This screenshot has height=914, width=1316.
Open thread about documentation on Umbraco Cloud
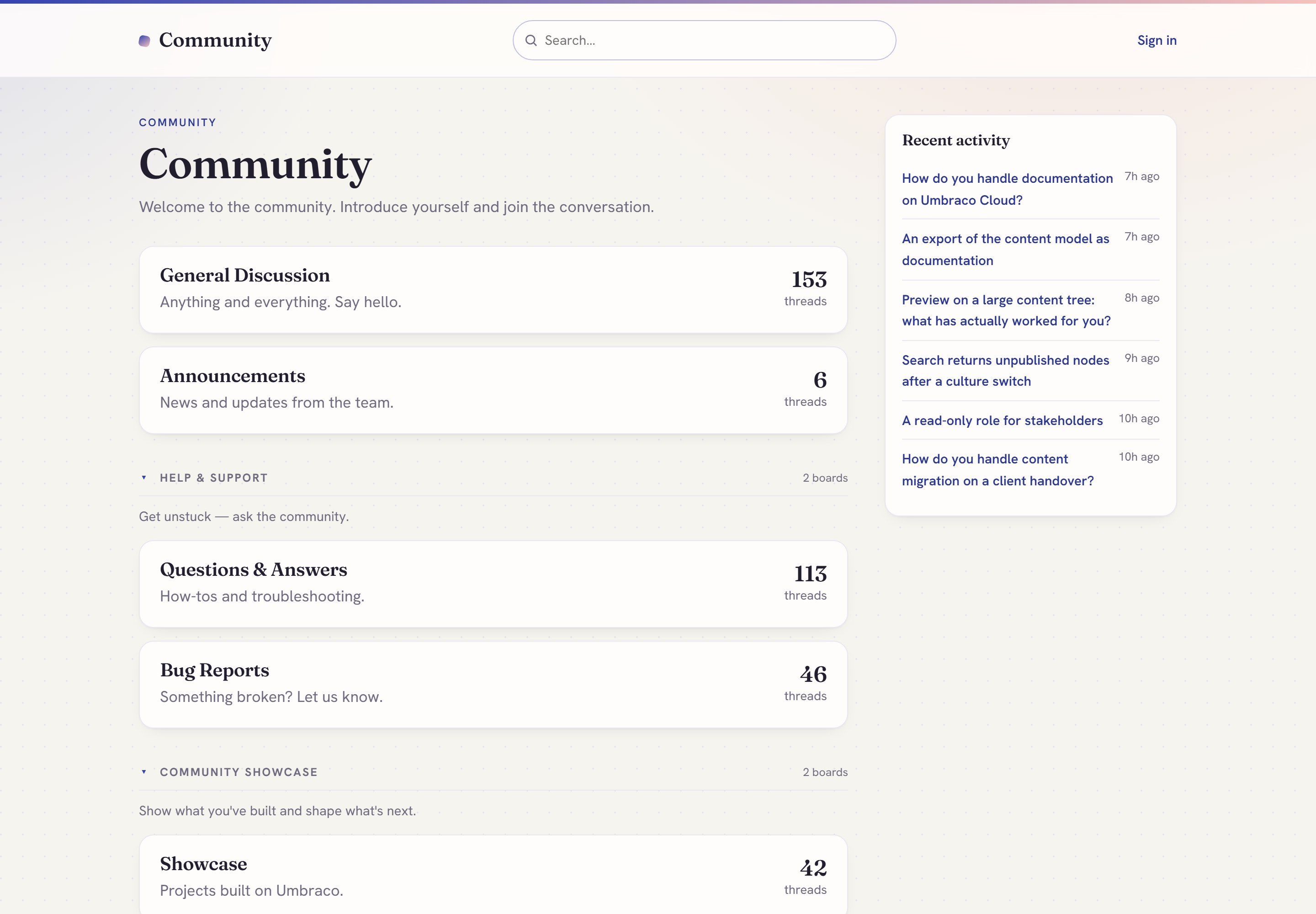1007,189
